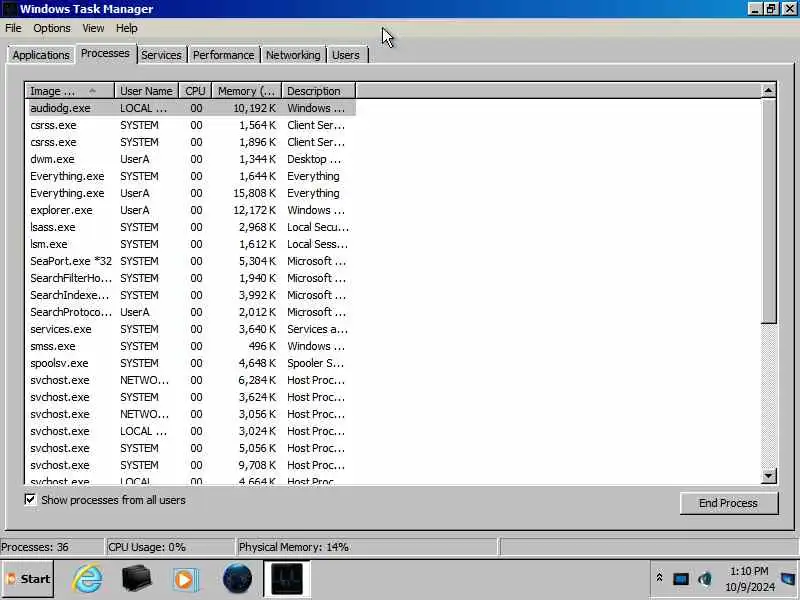Screen dimensions: 800x600
Task: Click CPU Usage: 0% status entry
Action: point(170,547)
